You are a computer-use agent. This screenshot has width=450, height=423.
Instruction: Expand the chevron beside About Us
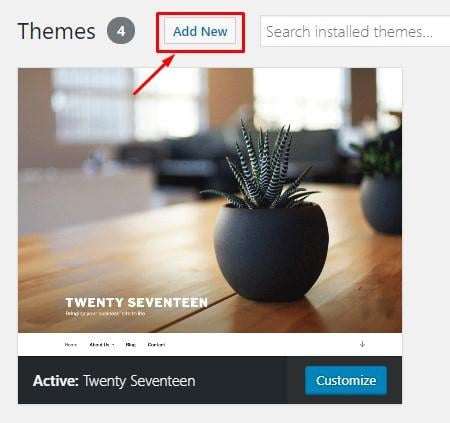[x=113, y=345]
